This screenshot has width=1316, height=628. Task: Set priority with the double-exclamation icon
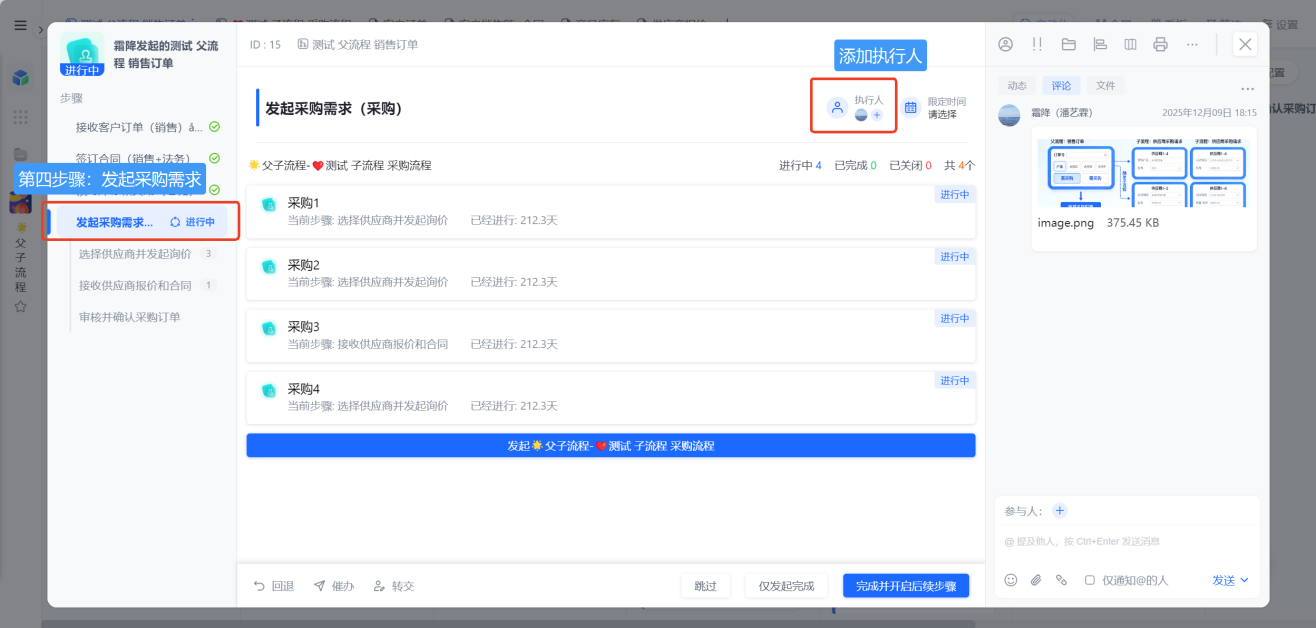point(1037,44)
